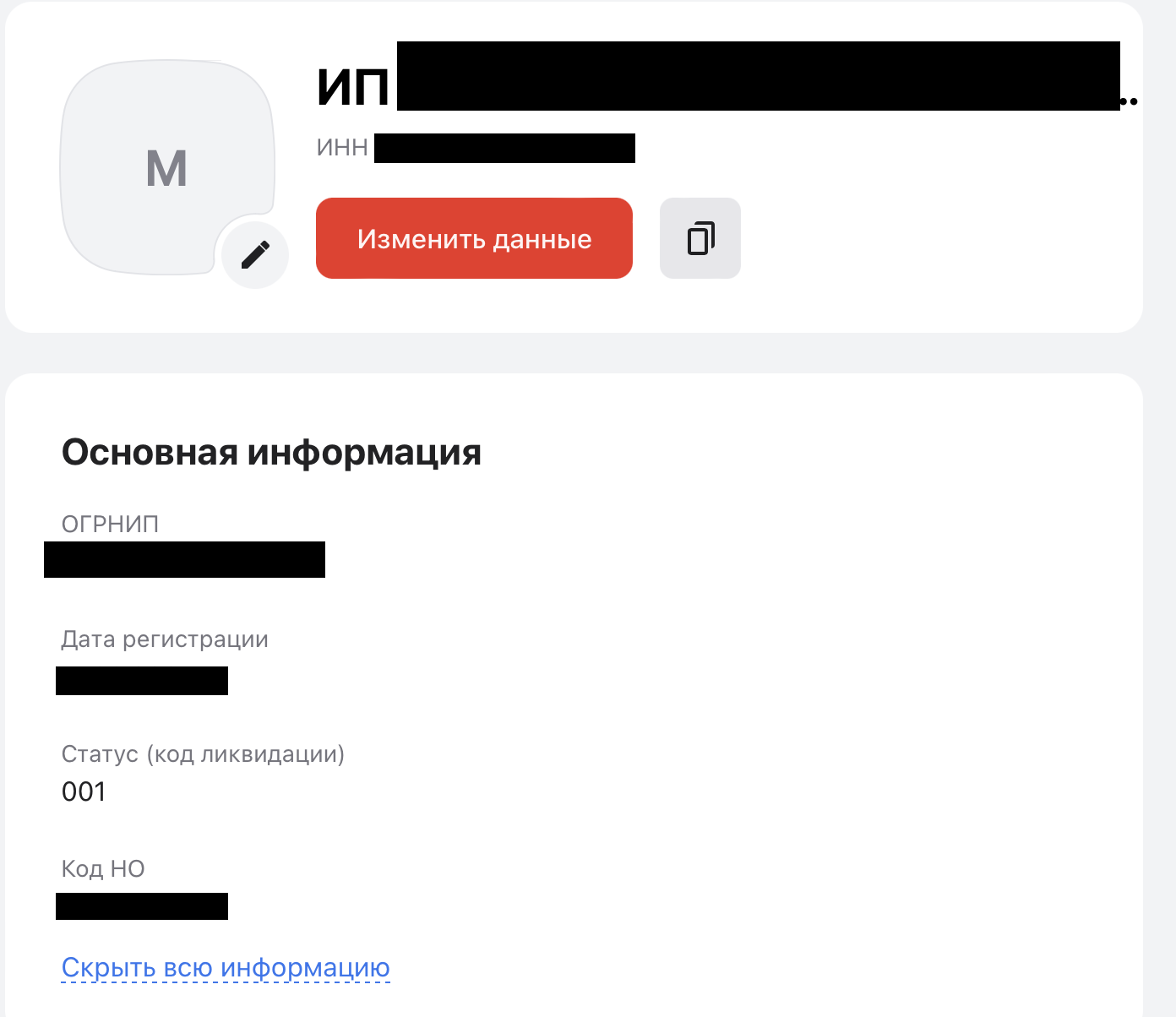The height and width of the screenshot is (1017, 1176).
Task: Click the ОГРНИП field label
Action: point(110,525)
